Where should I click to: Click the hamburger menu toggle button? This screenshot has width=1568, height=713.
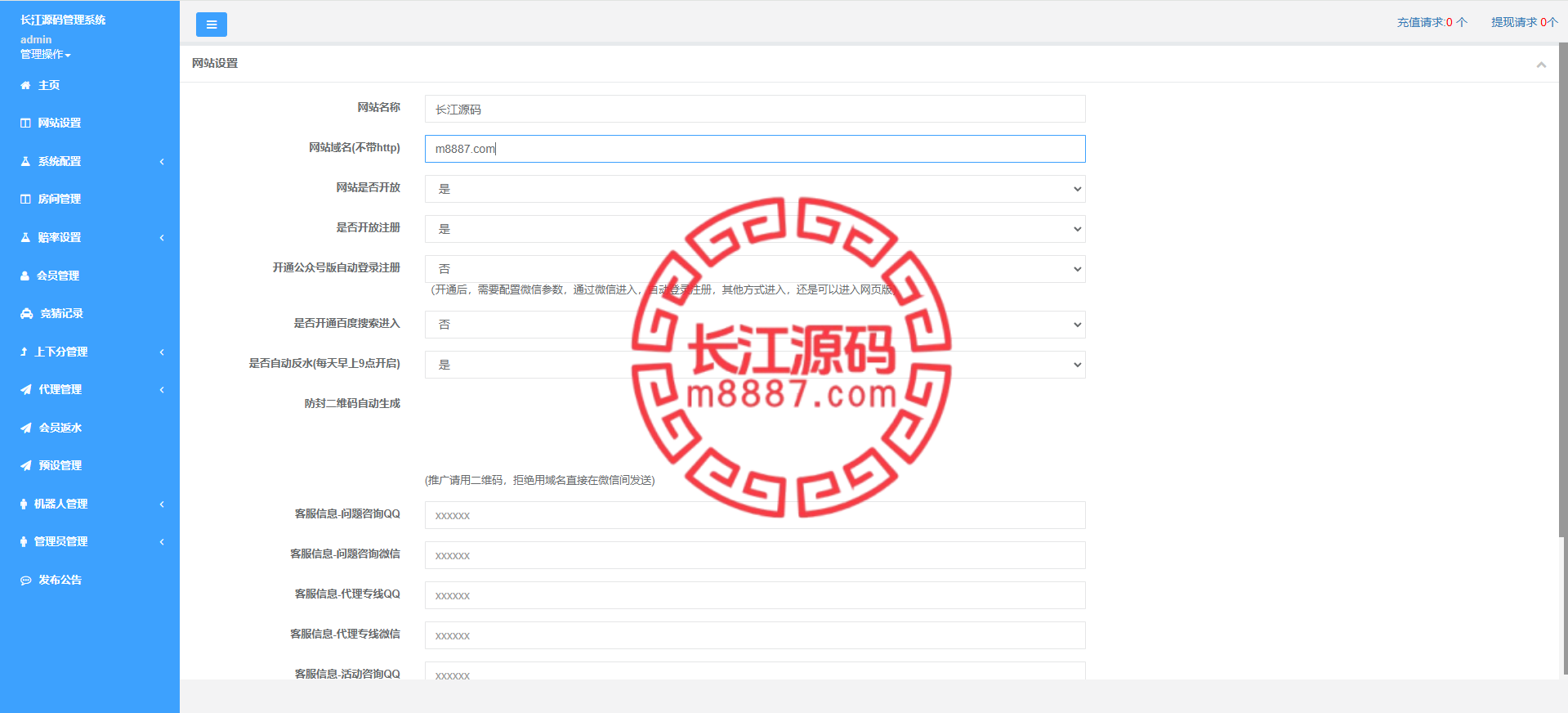pos(211,25)
